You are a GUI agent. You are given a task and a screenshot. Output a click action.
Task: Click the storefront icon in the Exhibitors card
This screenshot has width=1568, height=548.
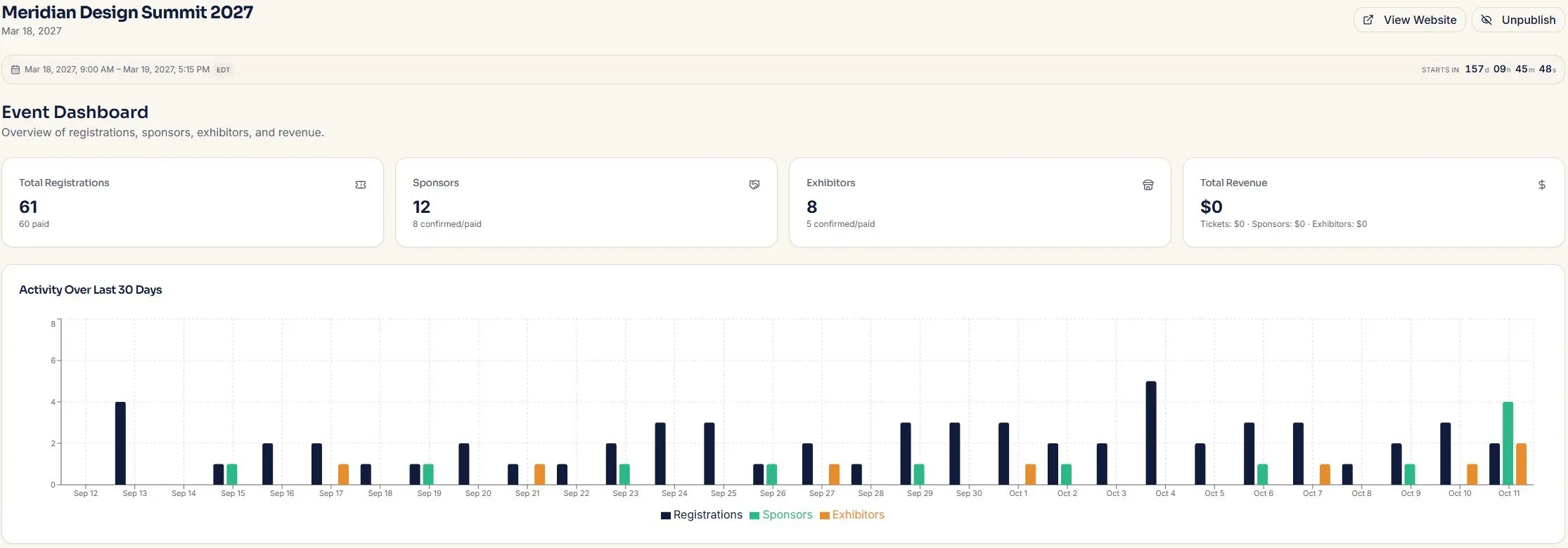(1148, 185)
